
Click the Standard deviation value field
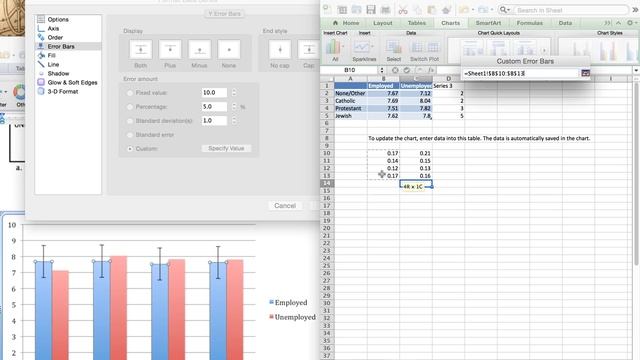tap(214, 120)
